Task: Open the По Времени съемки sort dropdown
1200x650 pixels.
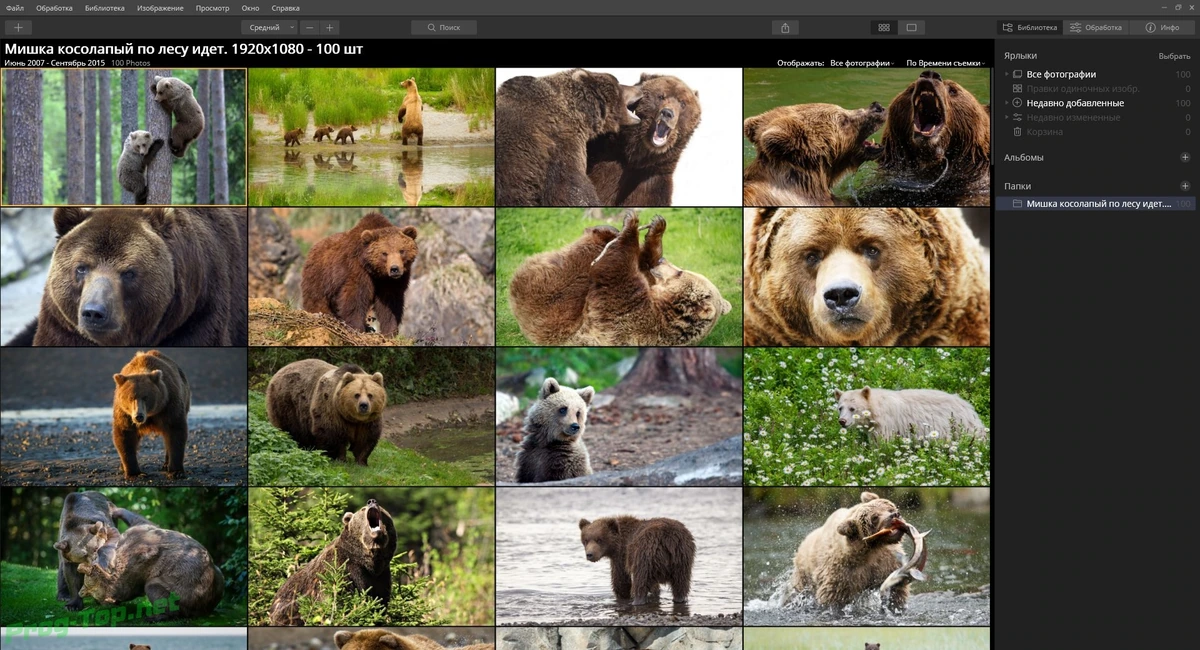Action: tap(945, 63)
